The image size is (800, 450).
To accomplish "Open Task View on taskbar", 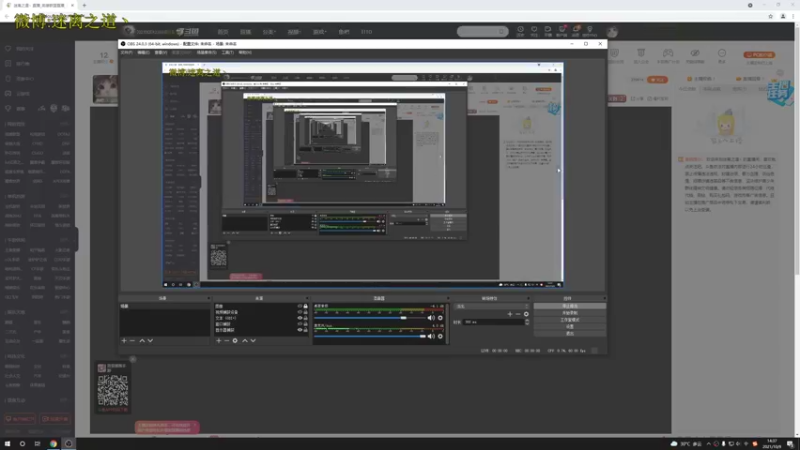I will pos(37,443).
